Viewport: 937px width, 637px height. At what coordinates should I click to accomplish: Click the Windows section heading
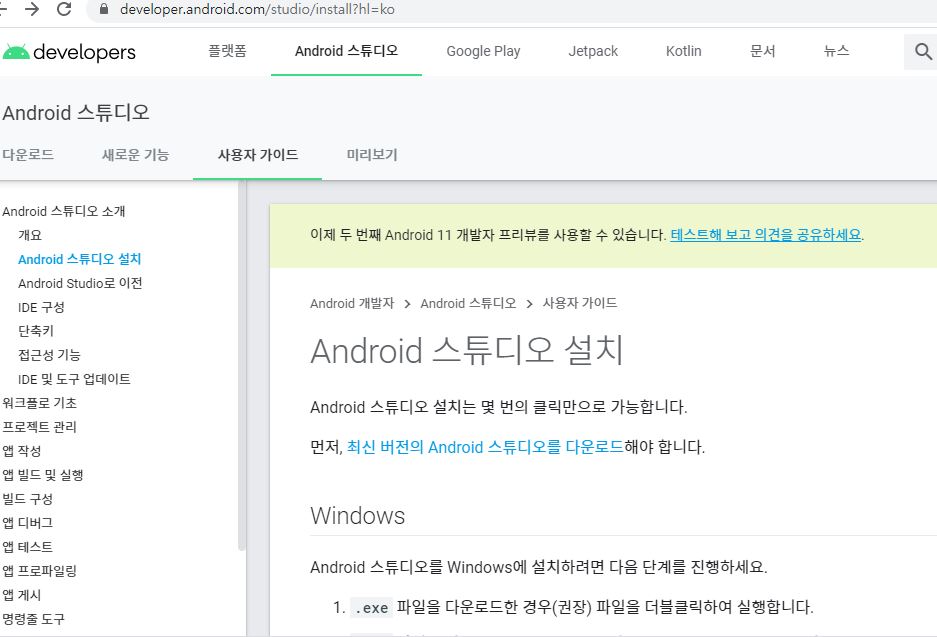[357, 516]
